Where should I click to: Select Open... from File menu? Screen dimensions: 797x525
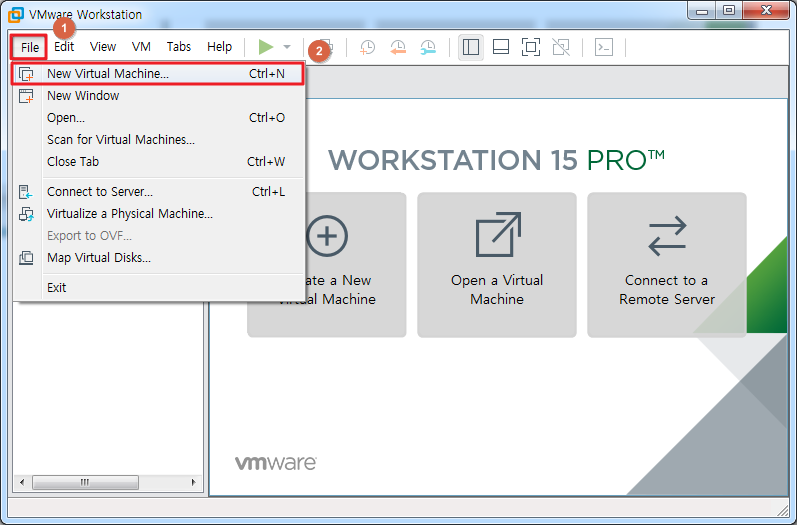[158, 118]
